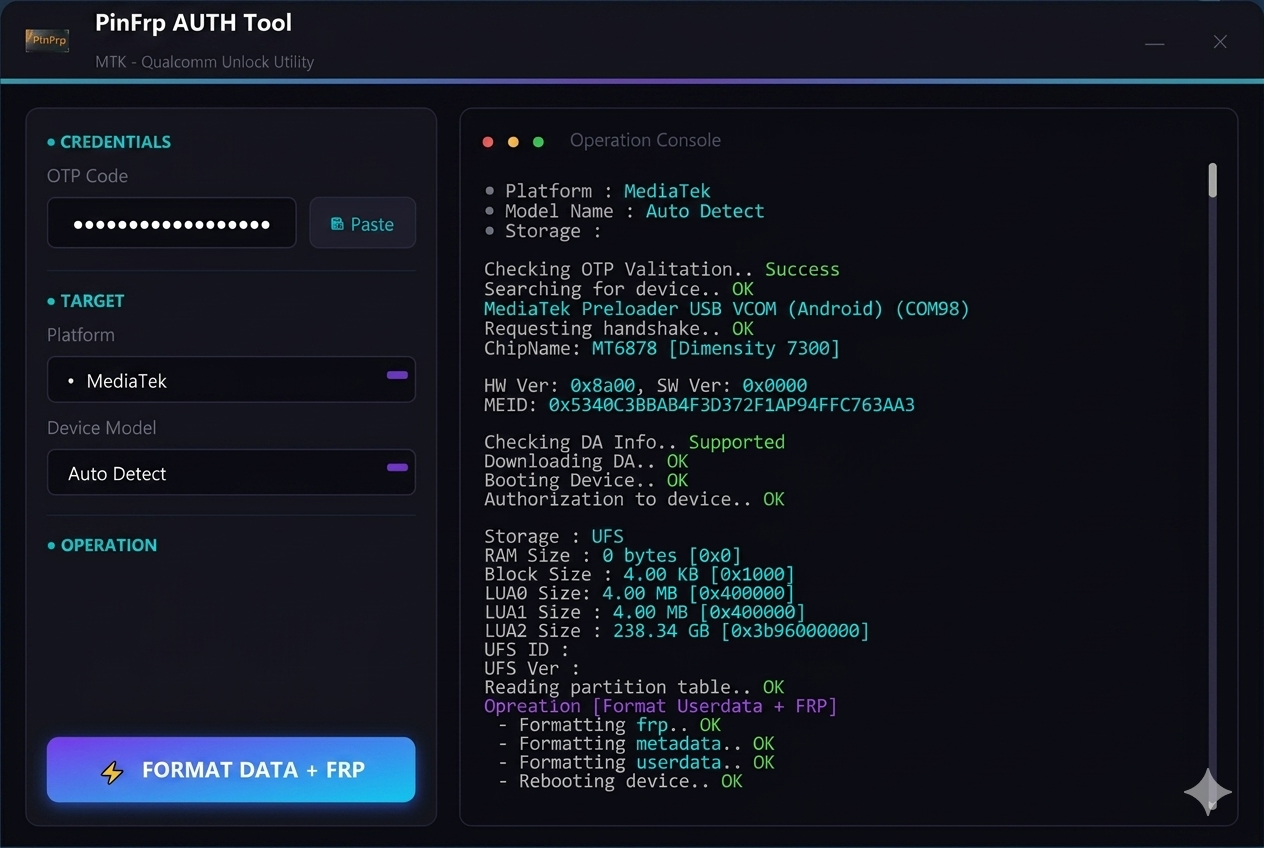Click the Operation Console title
Screen dimensions: 1264x848
pyautogui.click(x=645, y=141)
